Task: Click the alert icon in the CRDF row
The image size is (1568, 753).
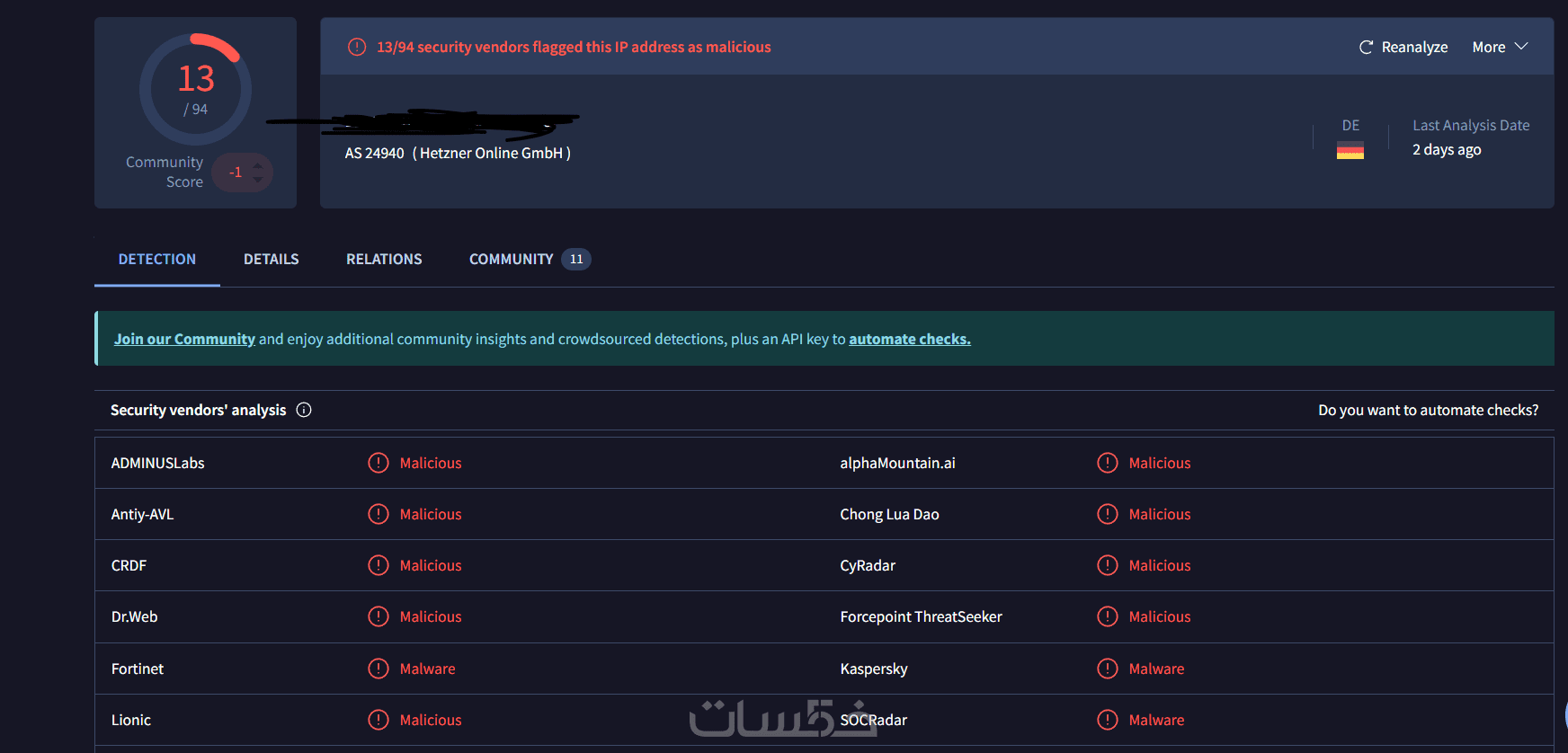Action: pos(379,565)
